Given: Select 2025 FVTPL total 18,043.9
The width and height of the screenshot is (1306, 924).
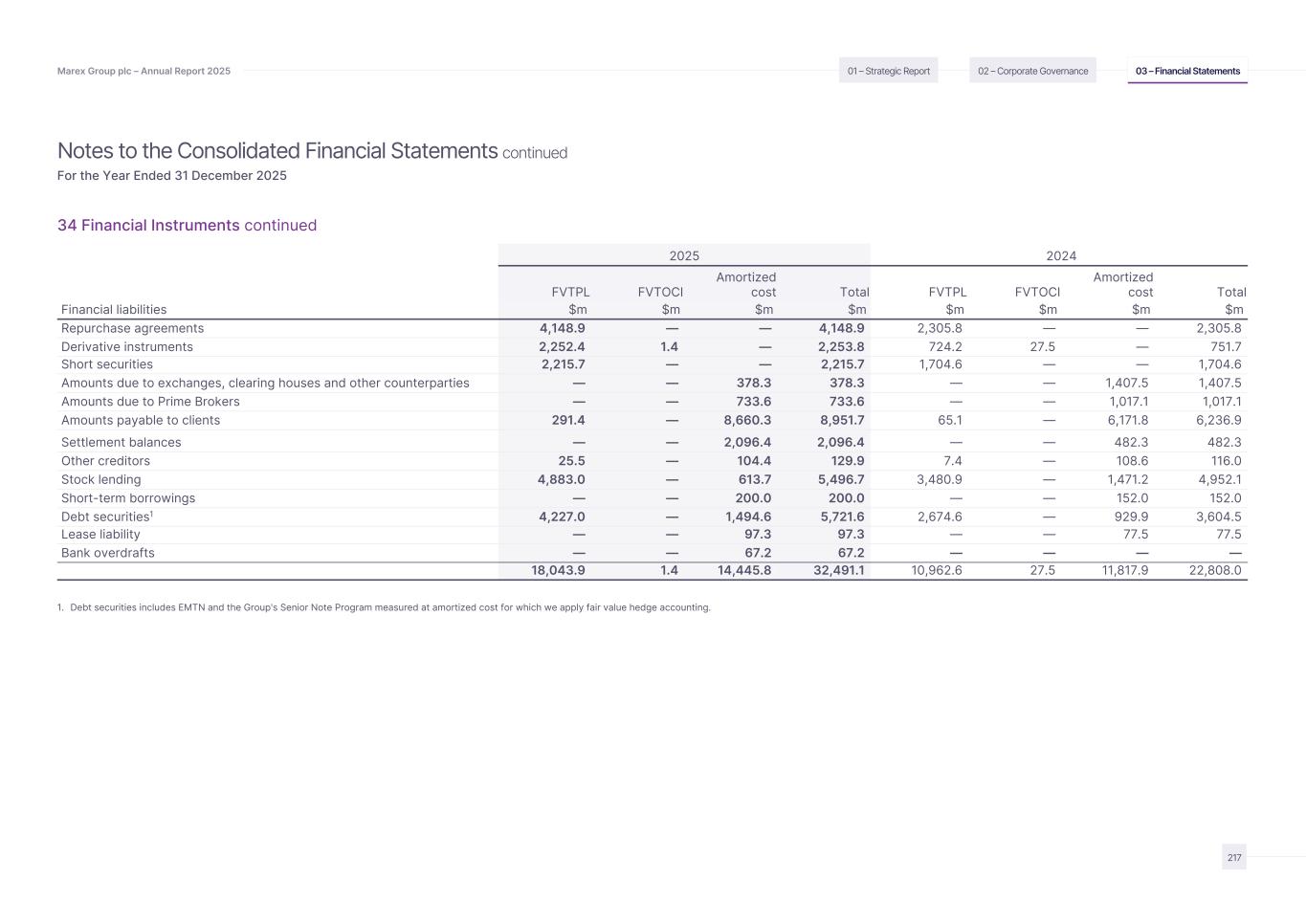Looking at the screenshot, I should (558, 570).
